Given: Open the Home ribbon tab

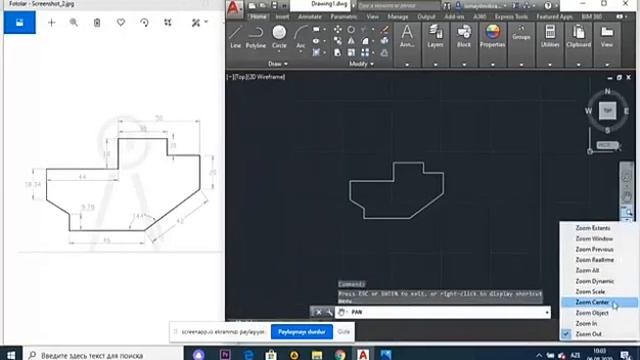Looking at the screenshot, I should (258, 17).
